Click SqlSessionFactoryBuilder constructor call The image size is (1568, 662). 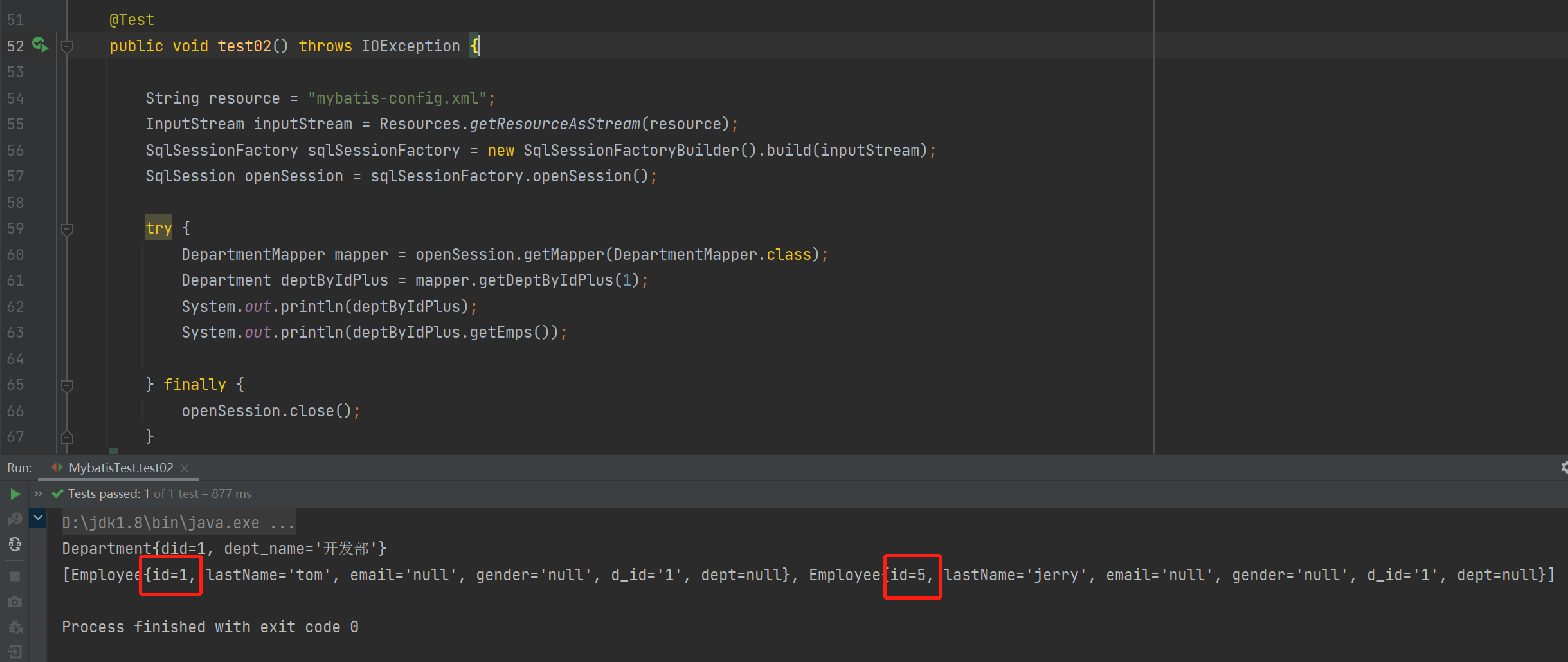pos(640,151)
